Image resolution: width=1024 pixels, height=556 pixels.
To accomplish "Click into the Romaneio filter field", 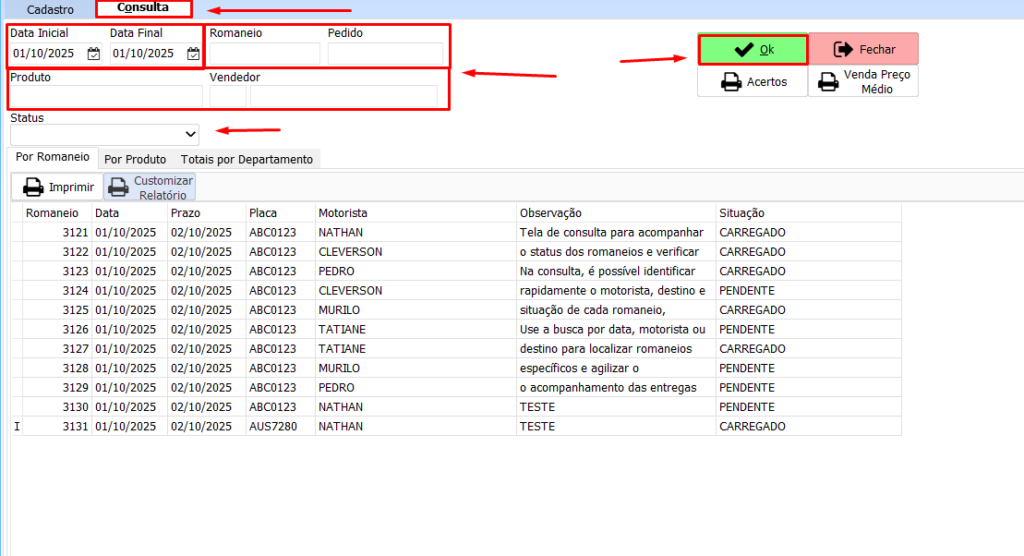I will coord(264,54).
